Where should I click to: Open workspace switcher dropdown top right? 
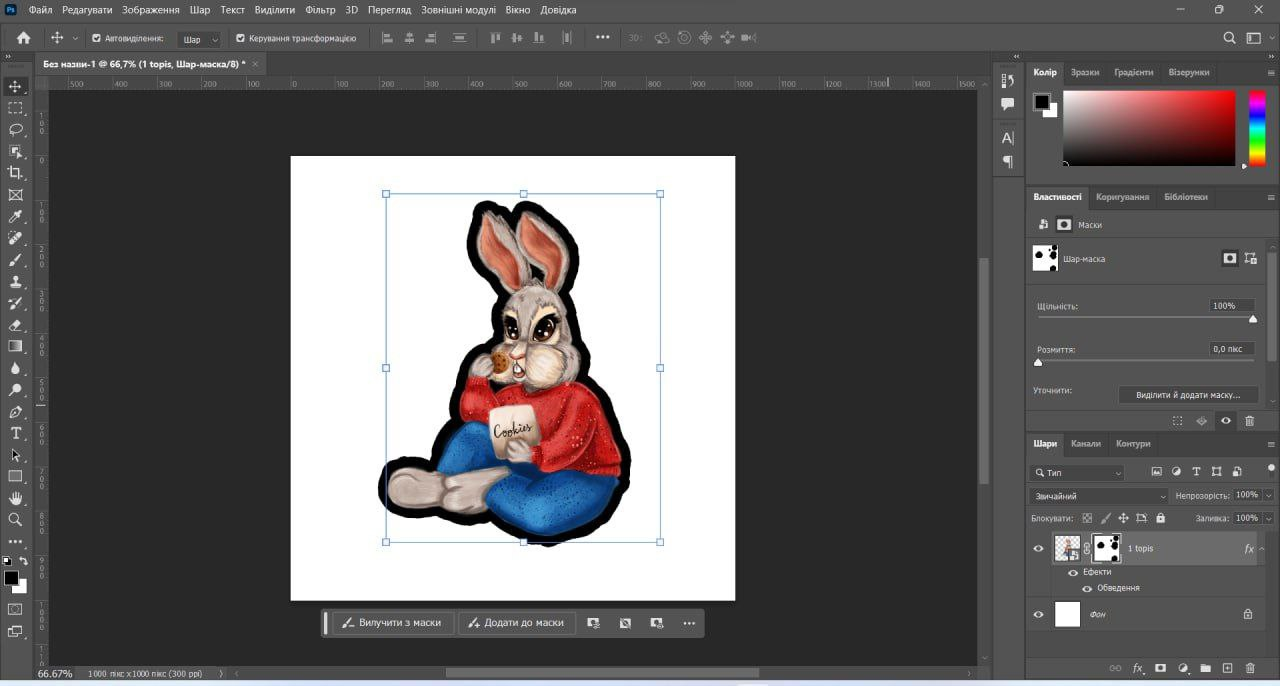pos(1258,38)
